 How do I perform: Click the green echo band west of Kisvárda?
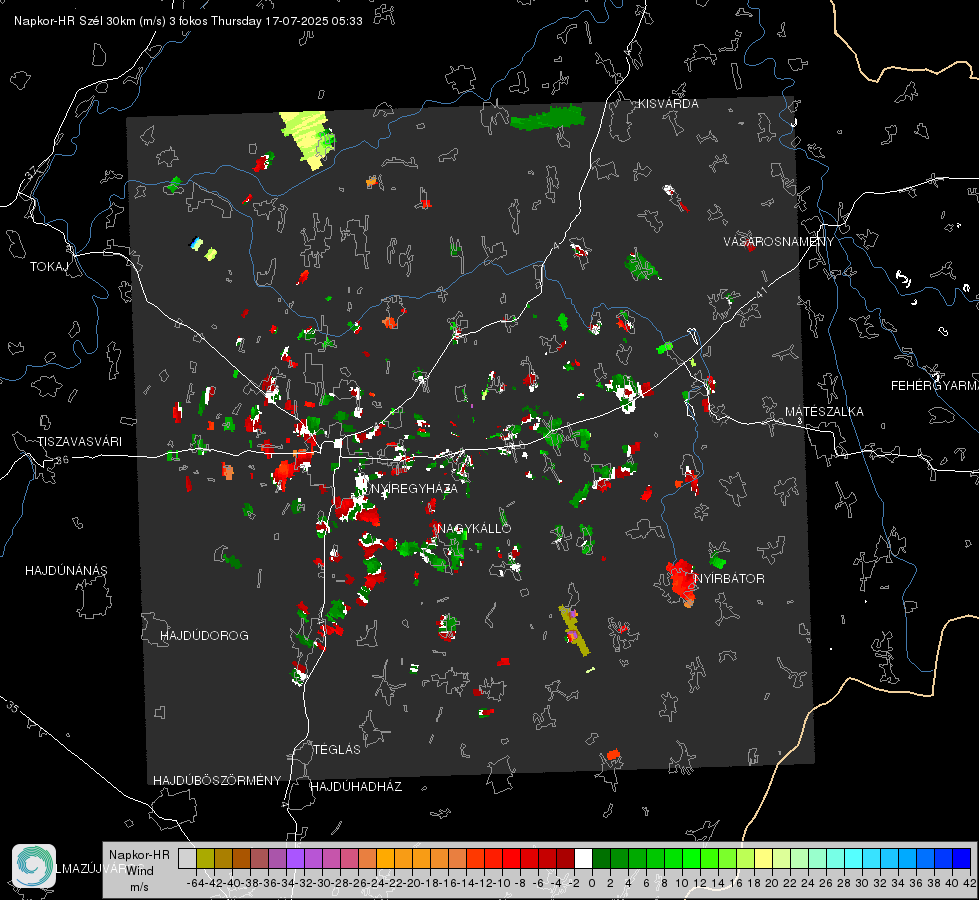click(x=548, y=119)
